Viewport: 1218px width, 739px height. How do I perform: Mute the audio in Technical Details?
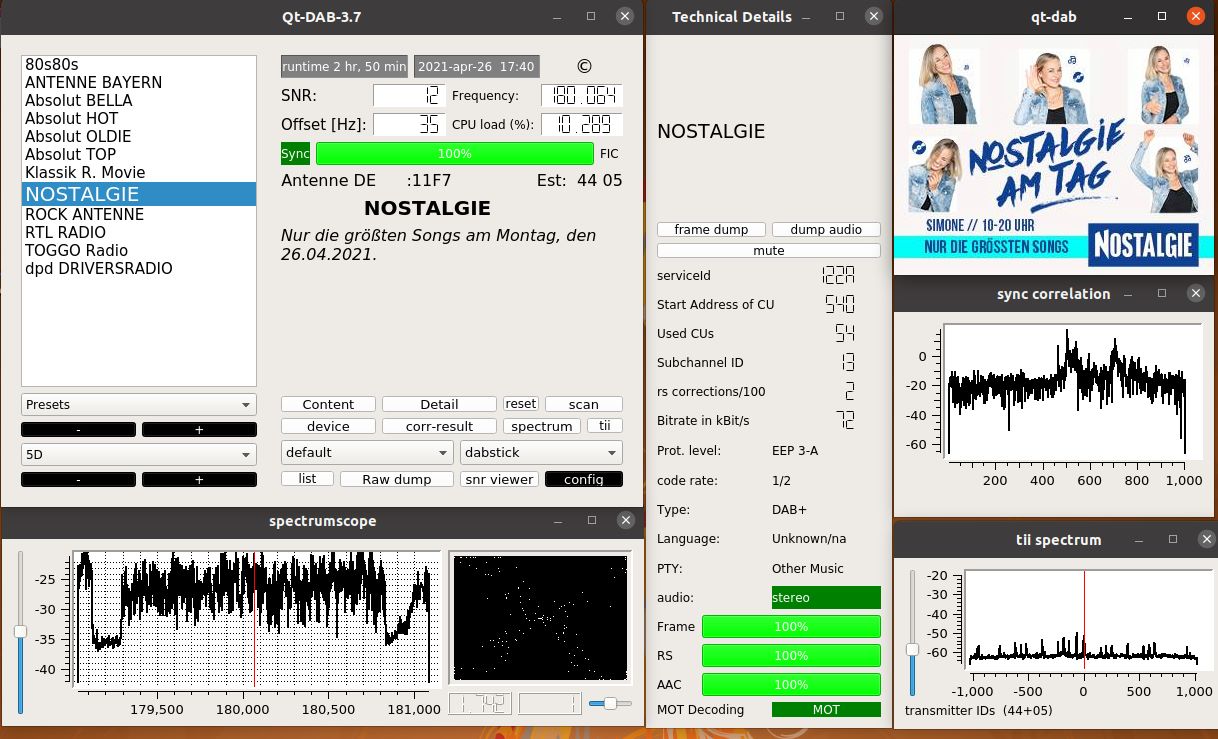pos(769,250)
